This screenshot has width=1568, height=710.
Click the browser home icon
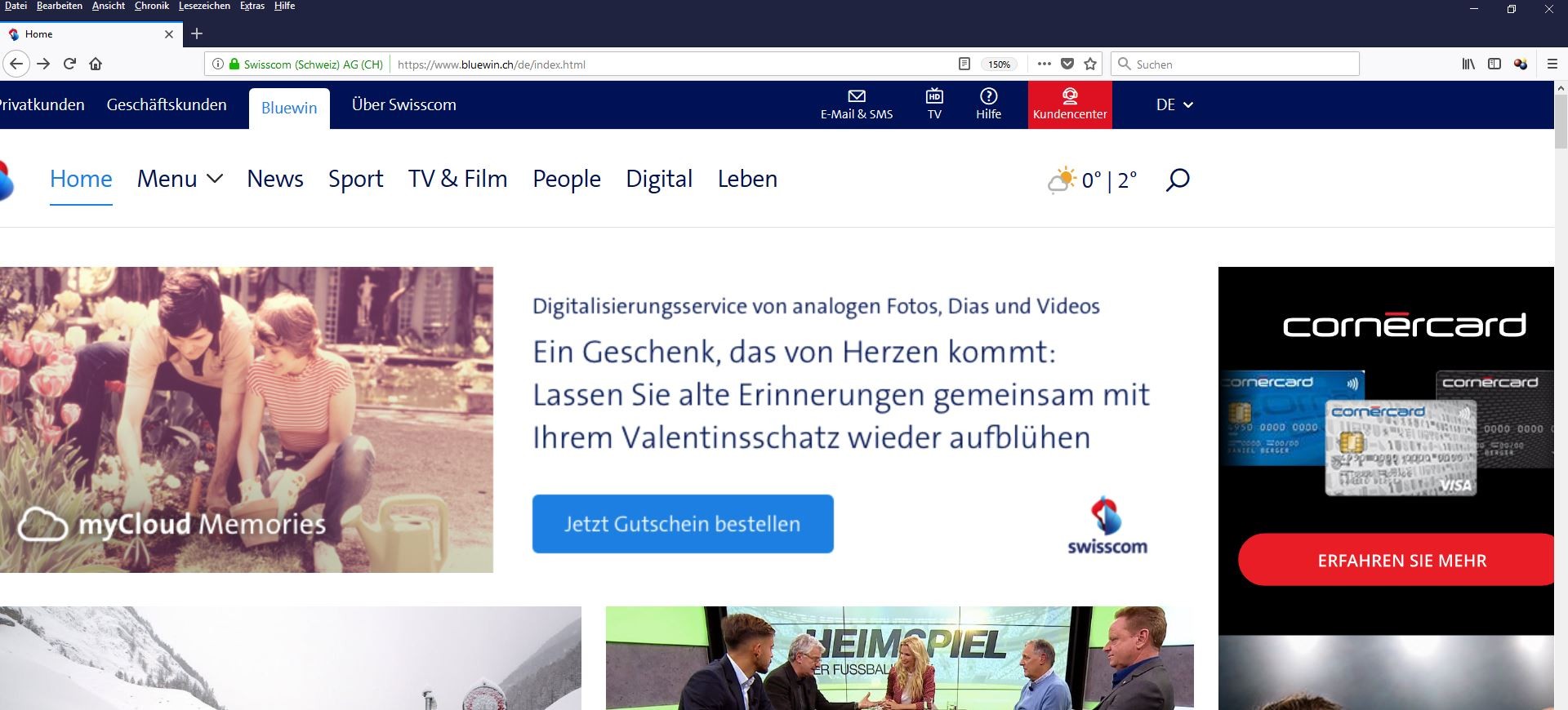(x=96, y=64)
